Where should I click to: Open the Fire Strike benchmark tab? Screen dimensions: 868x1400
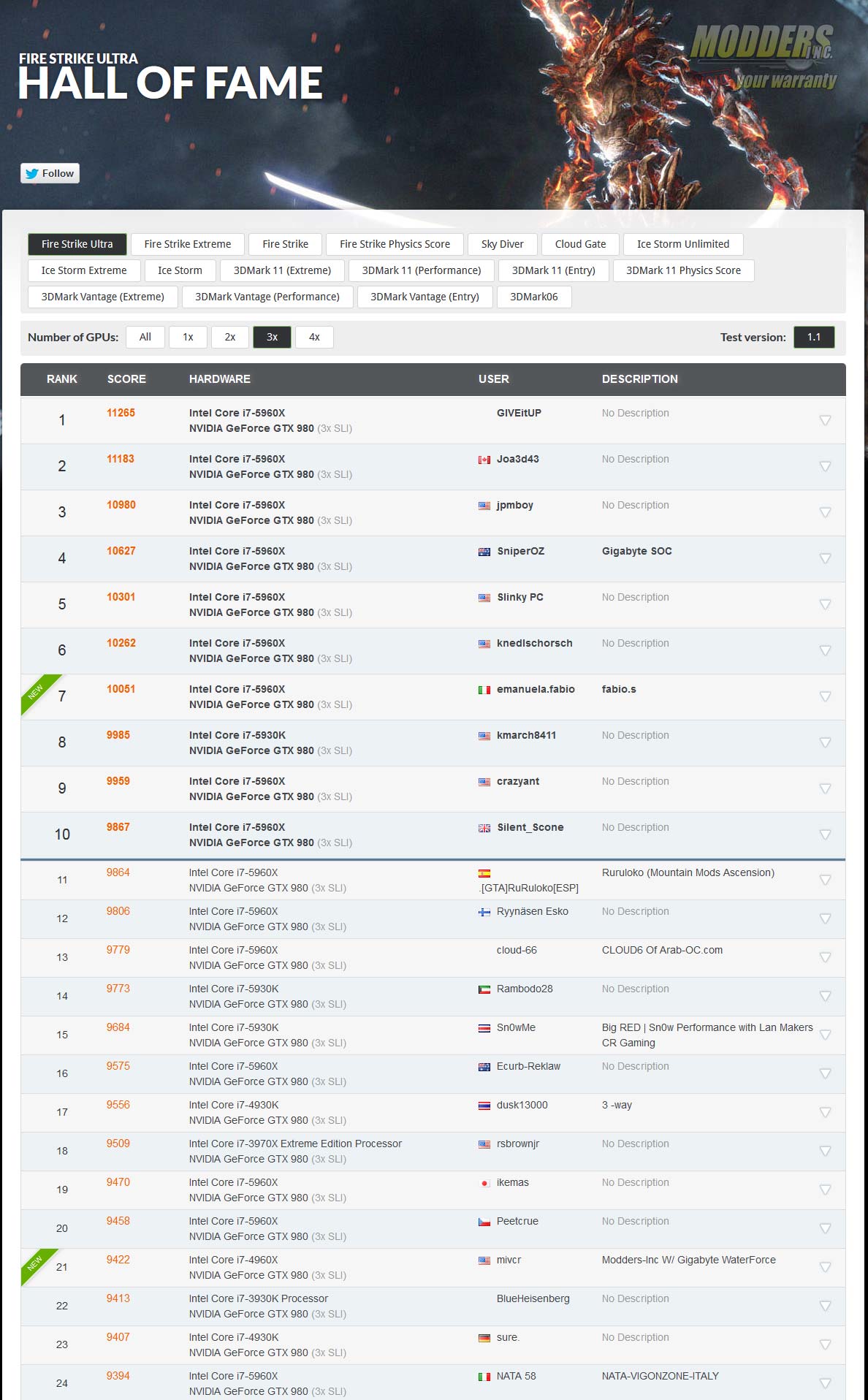pyautogui.click(x=286, y=244)
